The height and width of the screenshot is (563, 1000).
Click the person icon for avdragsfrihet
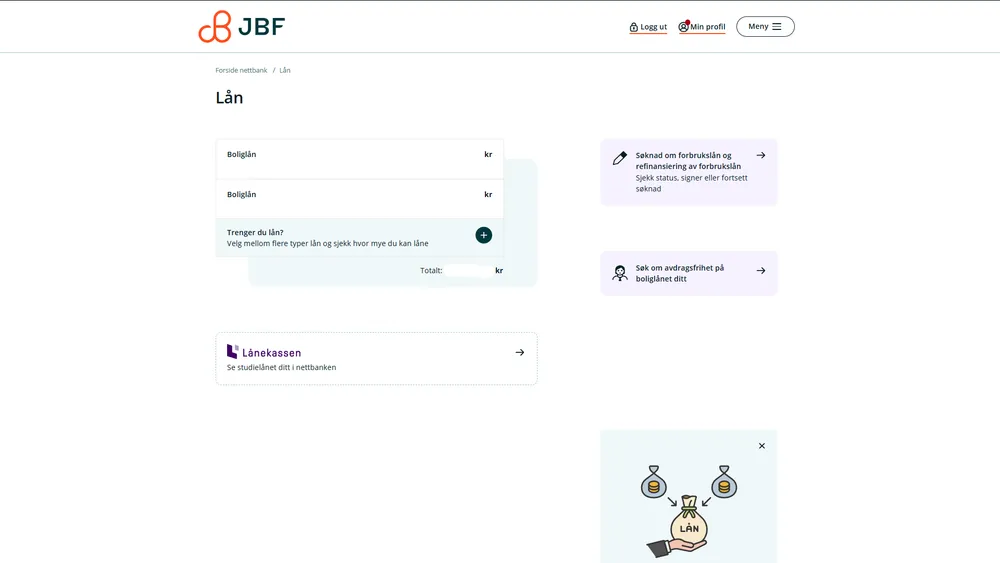point(620,273)
